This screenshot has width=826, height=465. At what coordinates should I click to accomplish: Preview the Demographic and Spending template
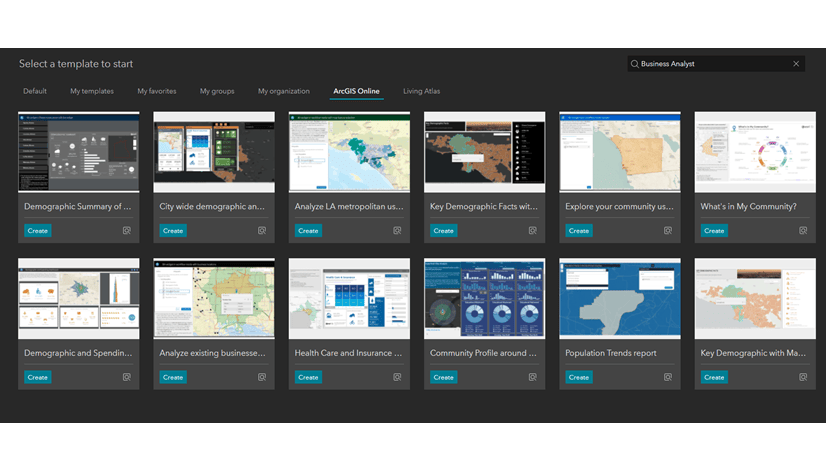click(126, 377)
